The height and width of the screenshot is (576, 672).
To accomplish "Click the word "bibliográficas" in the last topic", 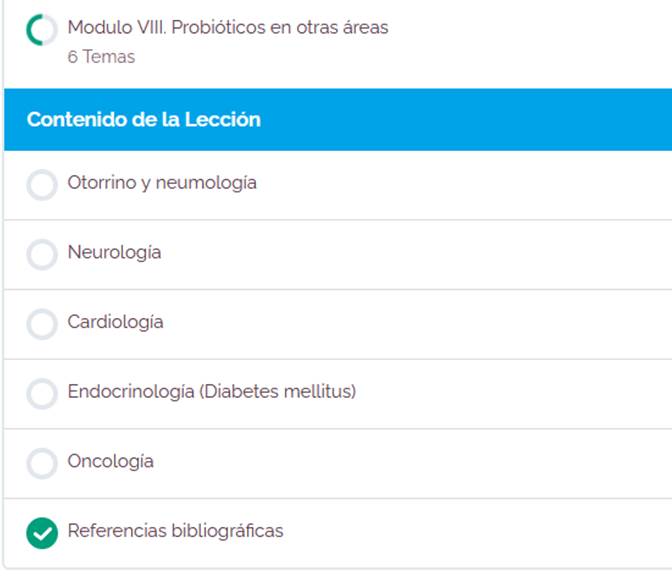I will click(x=225, y=531).
